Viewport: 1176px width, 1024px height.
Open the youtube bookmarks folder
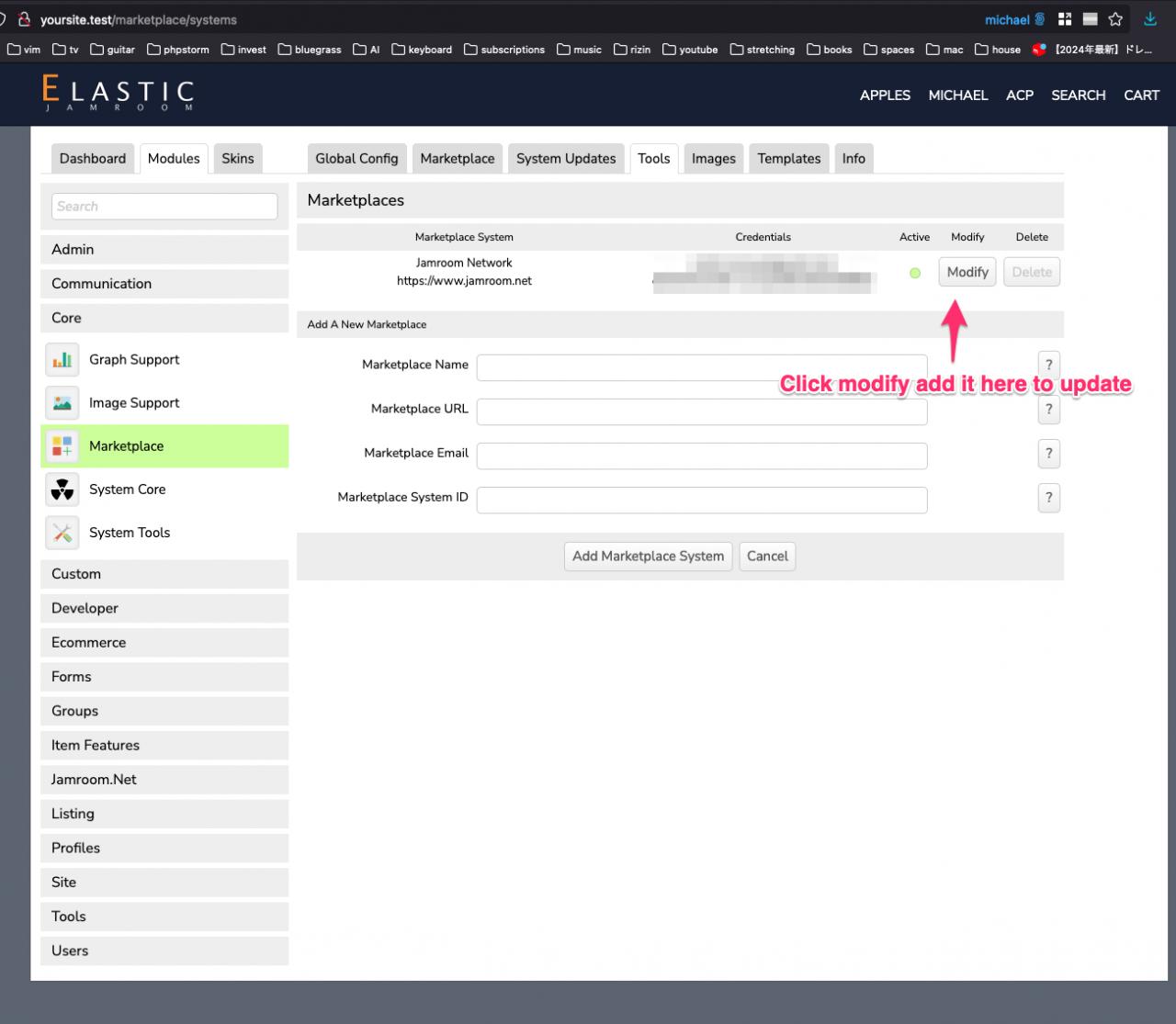[690, 50]
